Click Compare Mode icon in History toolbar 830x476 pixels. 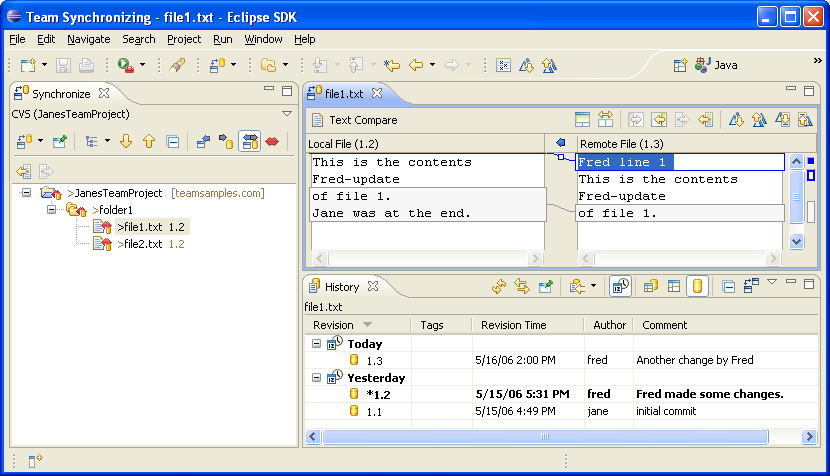point(751,286)
